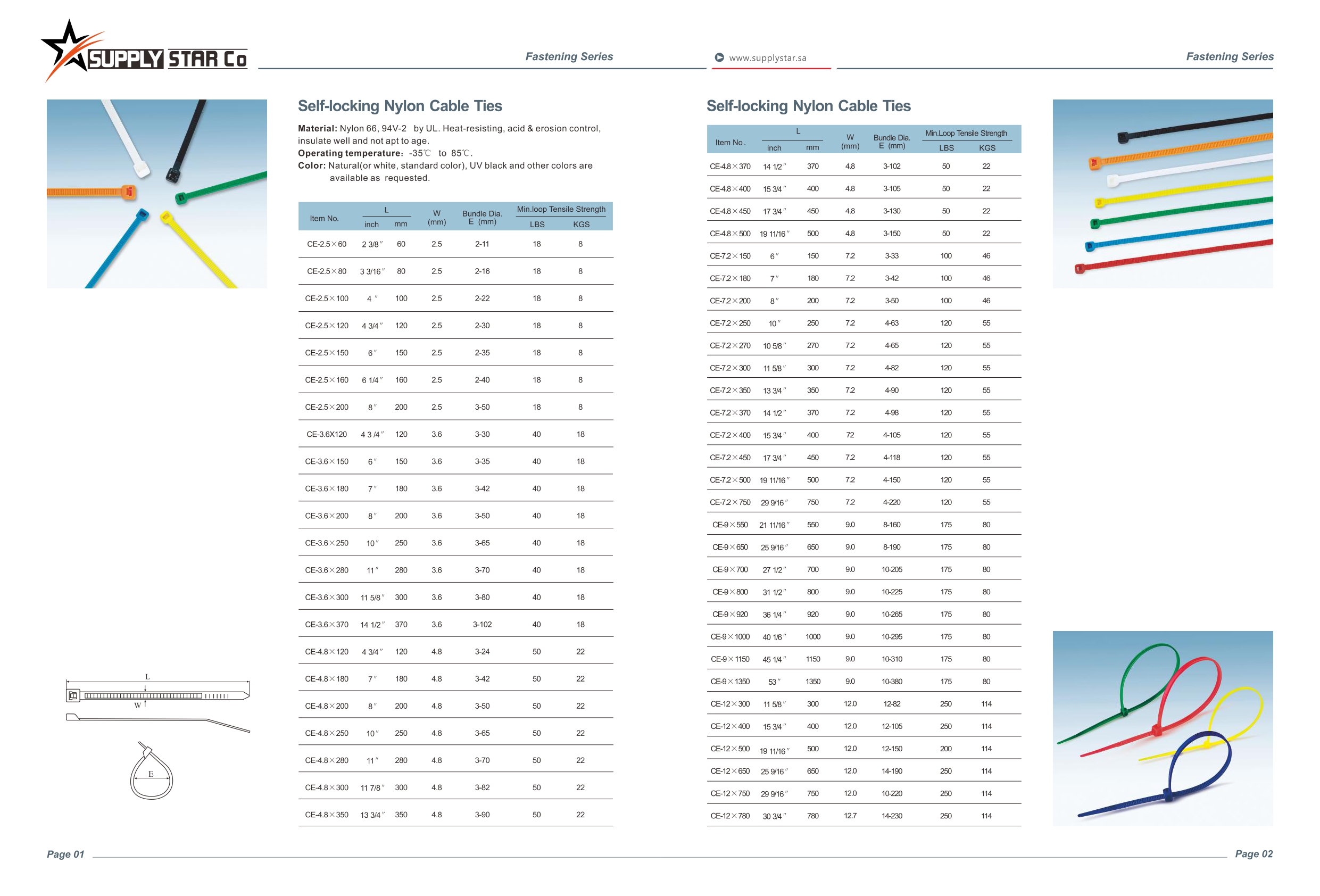Select item 'CE-4.8×350'
This screenshot has height=896, width=1320.
pos(327,815)
